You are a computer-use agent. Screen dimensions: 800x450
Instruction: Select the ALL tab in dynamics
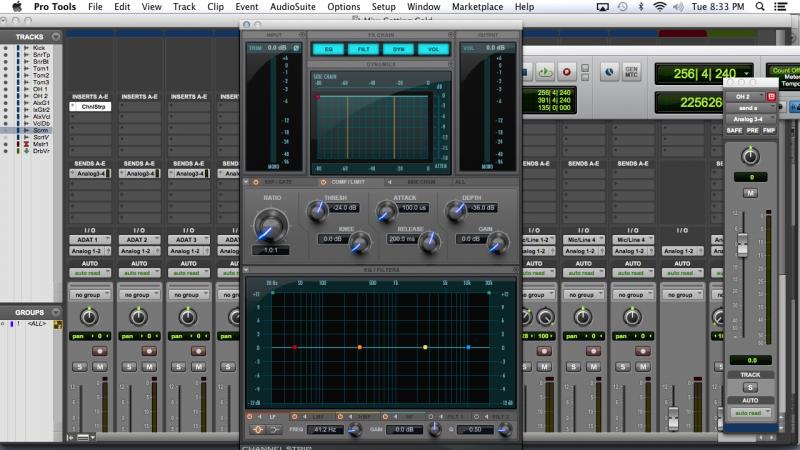(460, 182)
